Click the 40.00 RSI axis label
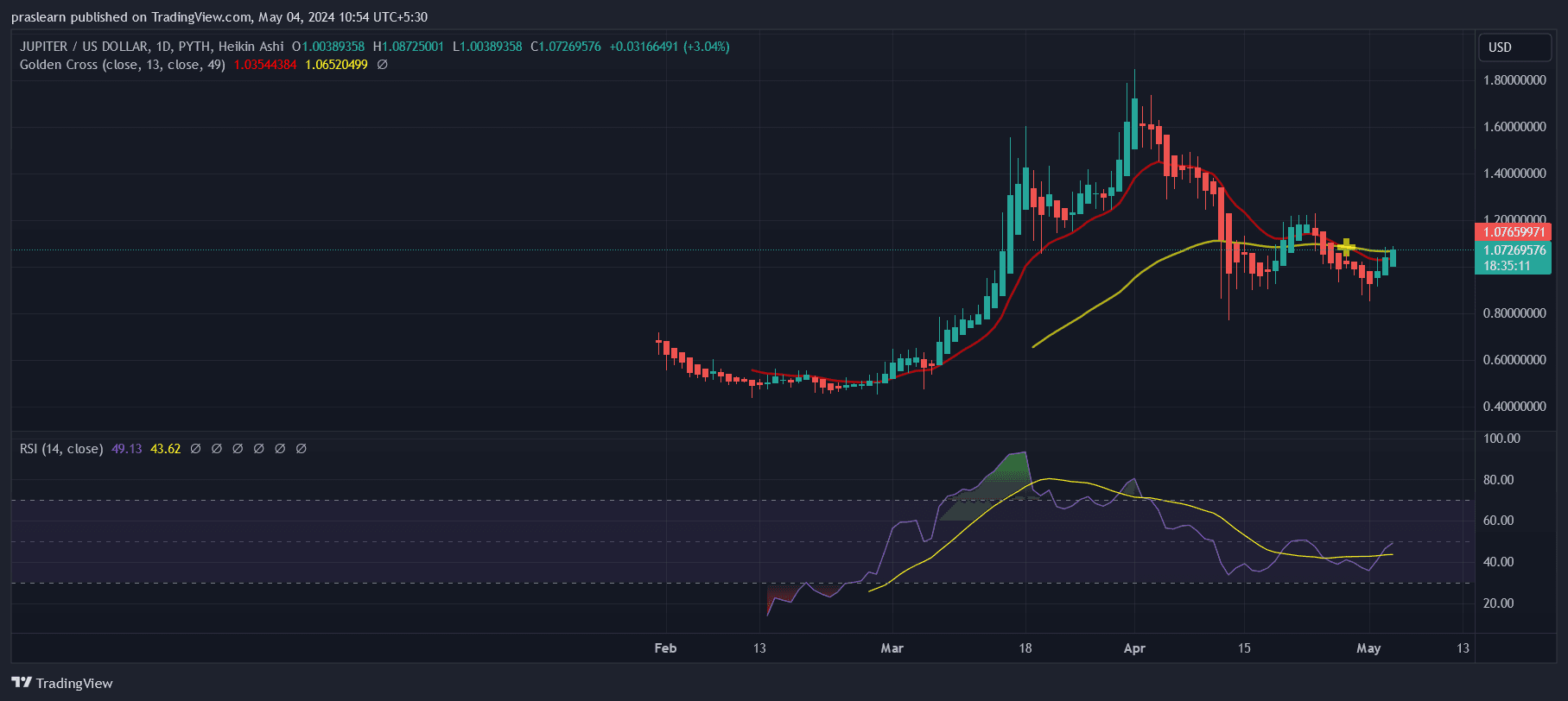 1499,562
